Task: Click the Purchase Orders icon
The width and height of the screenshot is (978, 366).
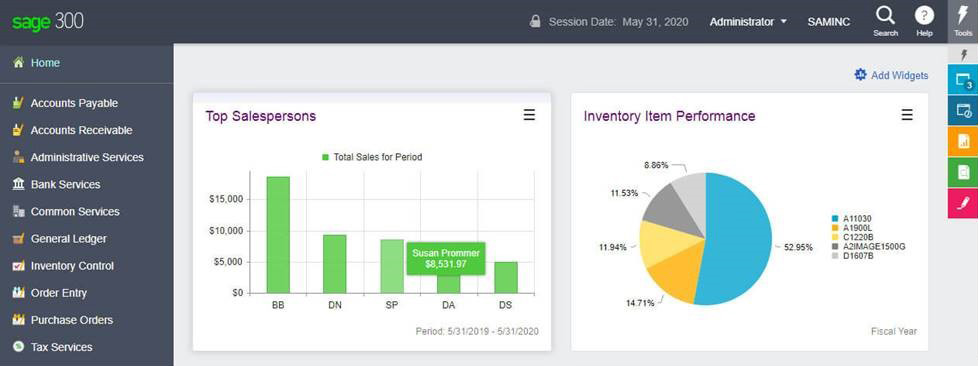Action: pos(18,320)
